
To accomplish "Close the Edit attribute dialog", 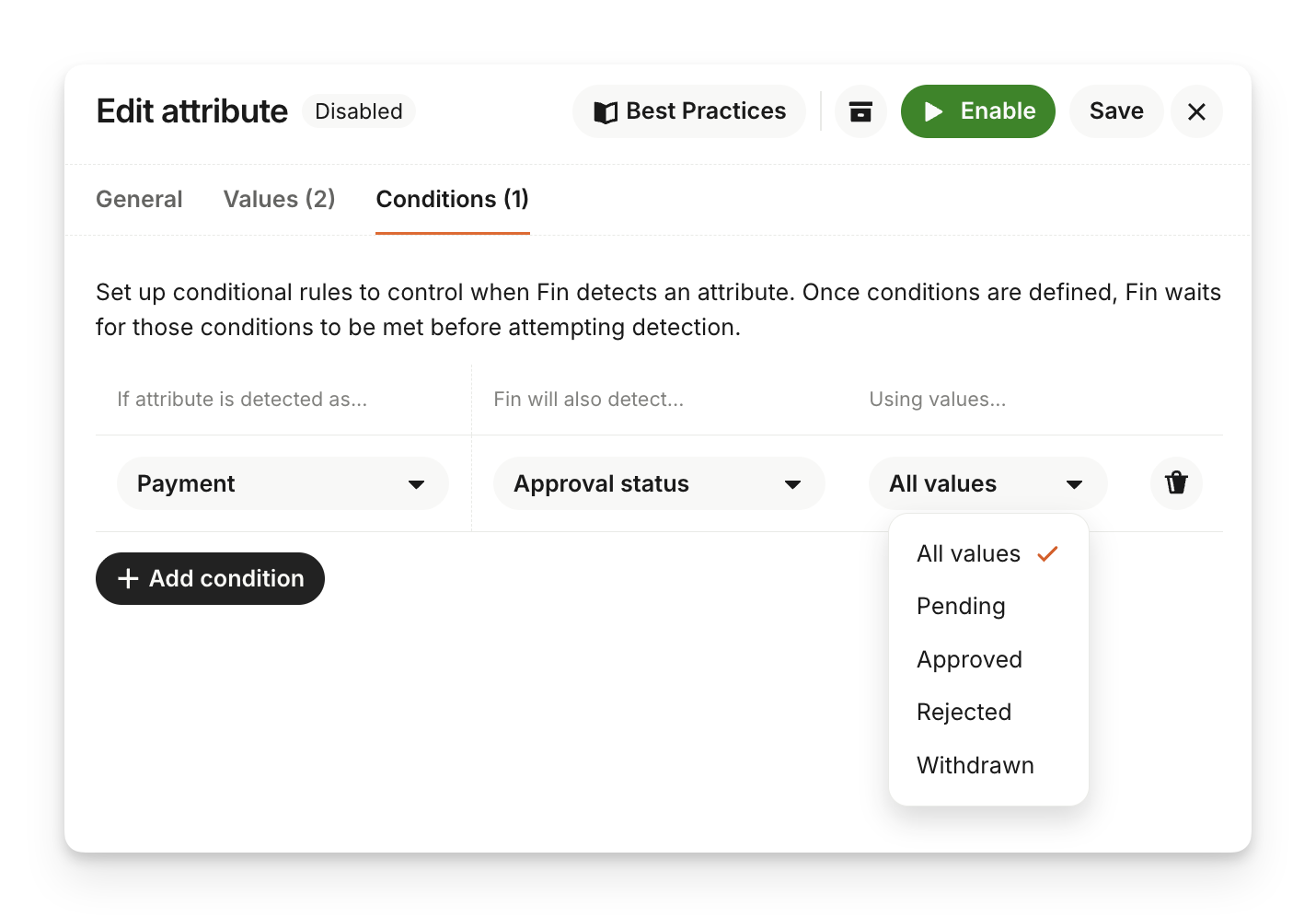I will (1196, 111).
